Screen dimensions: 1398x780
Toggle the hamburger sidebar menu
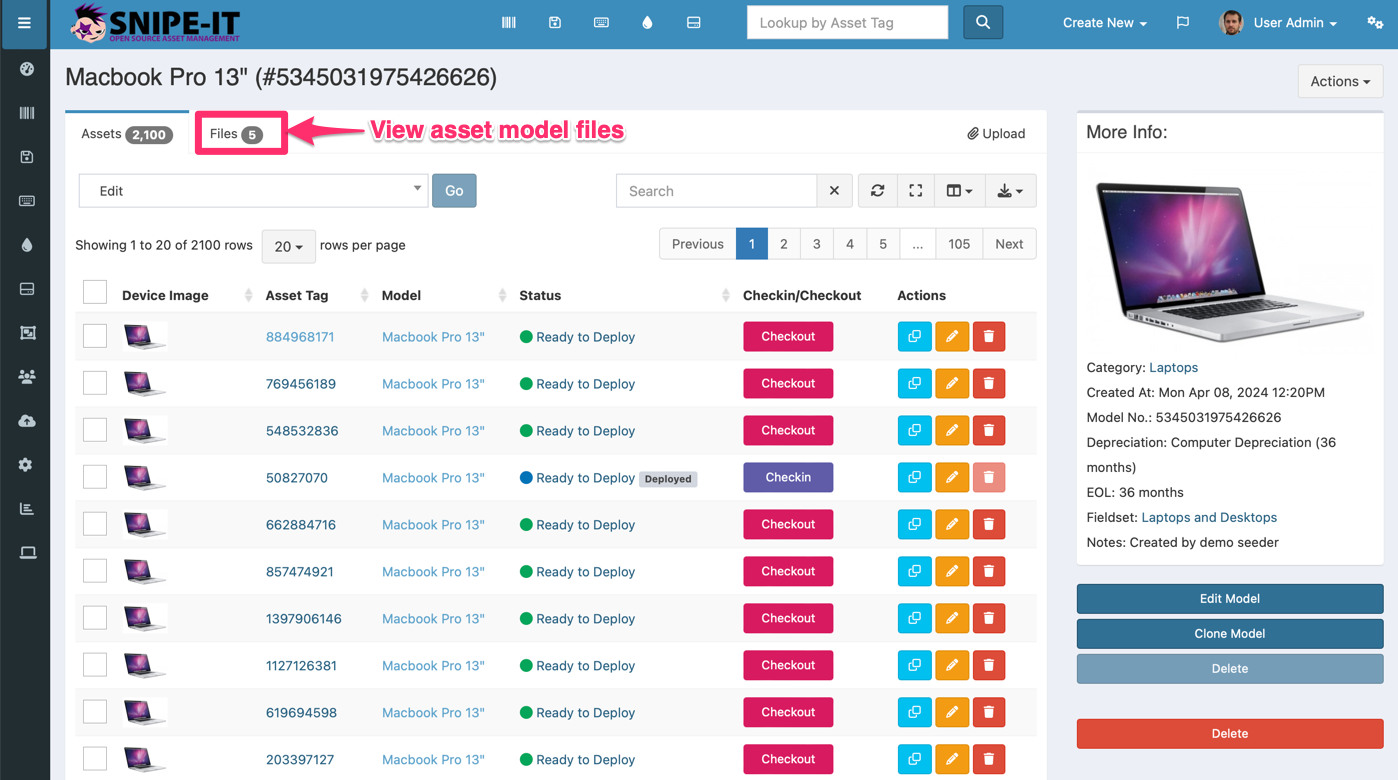click(x=24, y=23)
